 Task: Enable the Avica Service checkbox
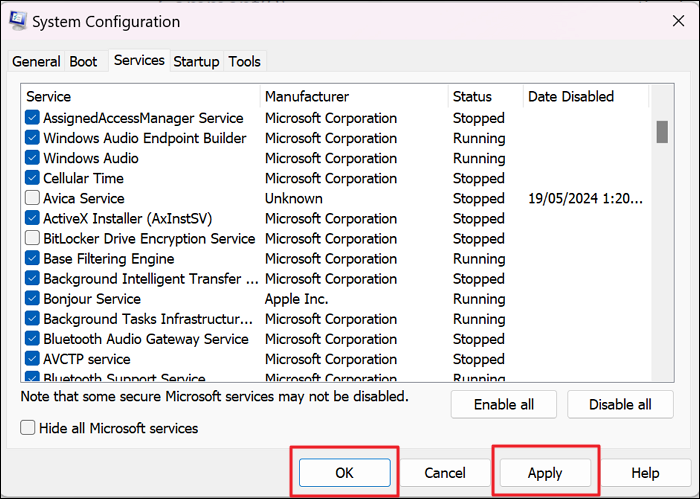[33, 198]
